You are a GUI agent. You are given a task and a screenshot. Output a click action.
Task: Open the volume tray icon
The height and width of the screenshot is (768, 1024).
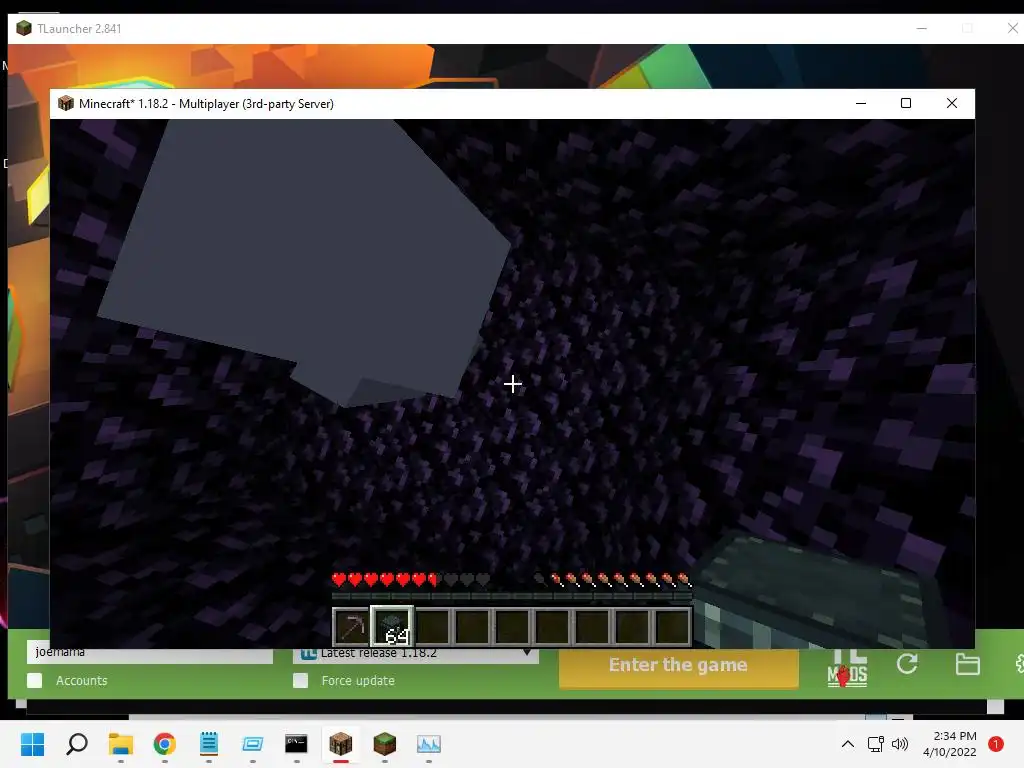[900, 744]
